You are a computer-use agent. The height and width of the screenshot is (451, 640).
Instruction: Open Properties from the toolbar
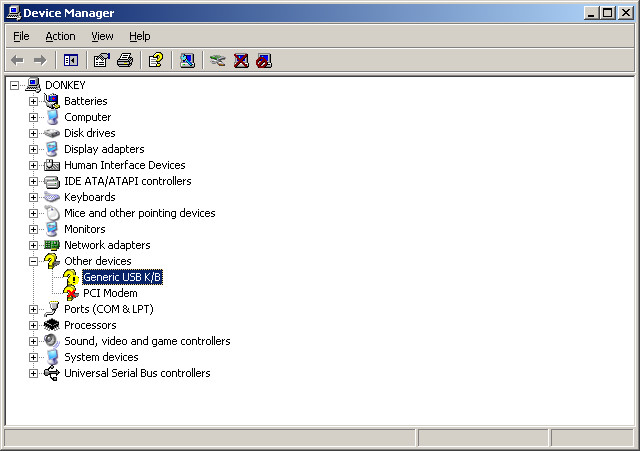tap(102, 61)
